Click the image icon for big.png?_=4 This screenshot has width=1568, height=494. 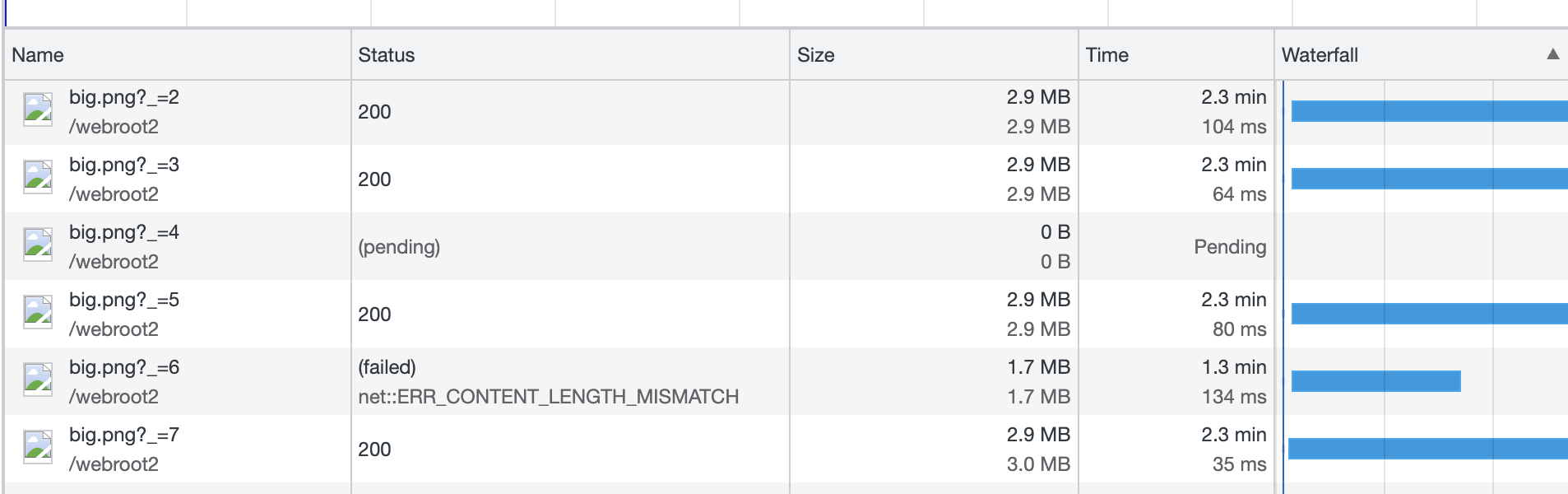click(38, 245)
